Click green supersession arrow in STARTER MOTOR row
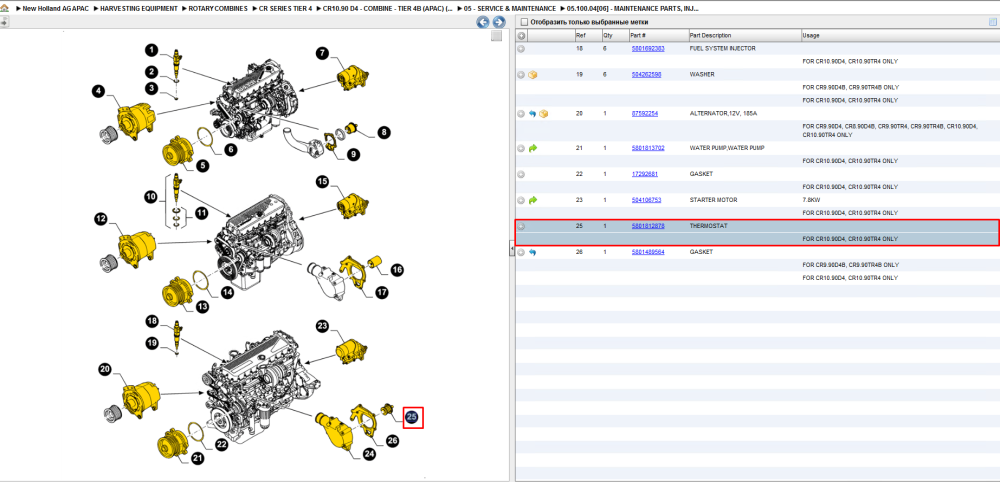Viewport: 1000px width, 482px height. [x=533, y=200]
